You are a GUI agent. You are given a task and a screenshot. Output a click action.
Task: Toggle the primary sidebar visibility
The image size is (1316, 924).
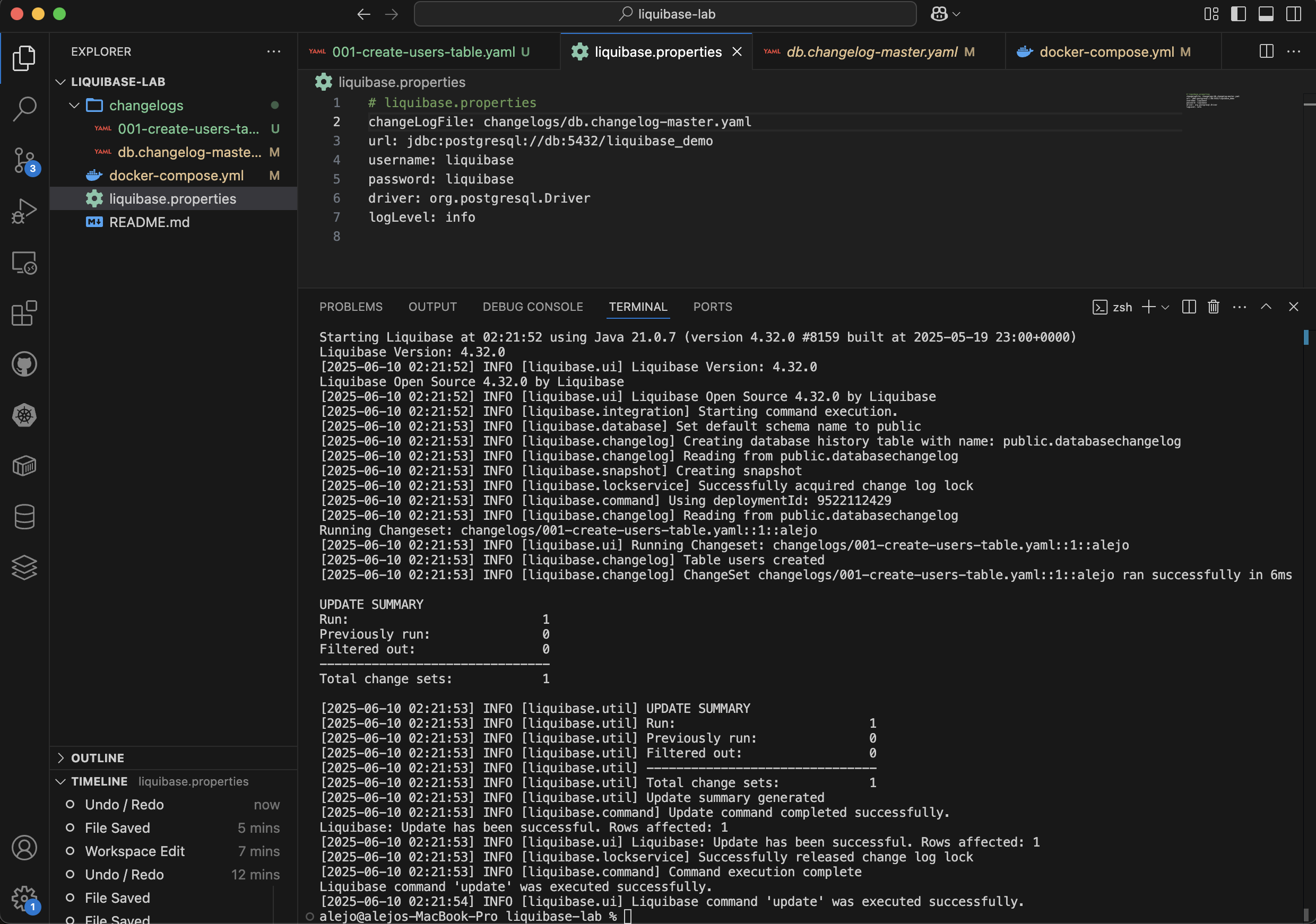[x=1239, y=14]
